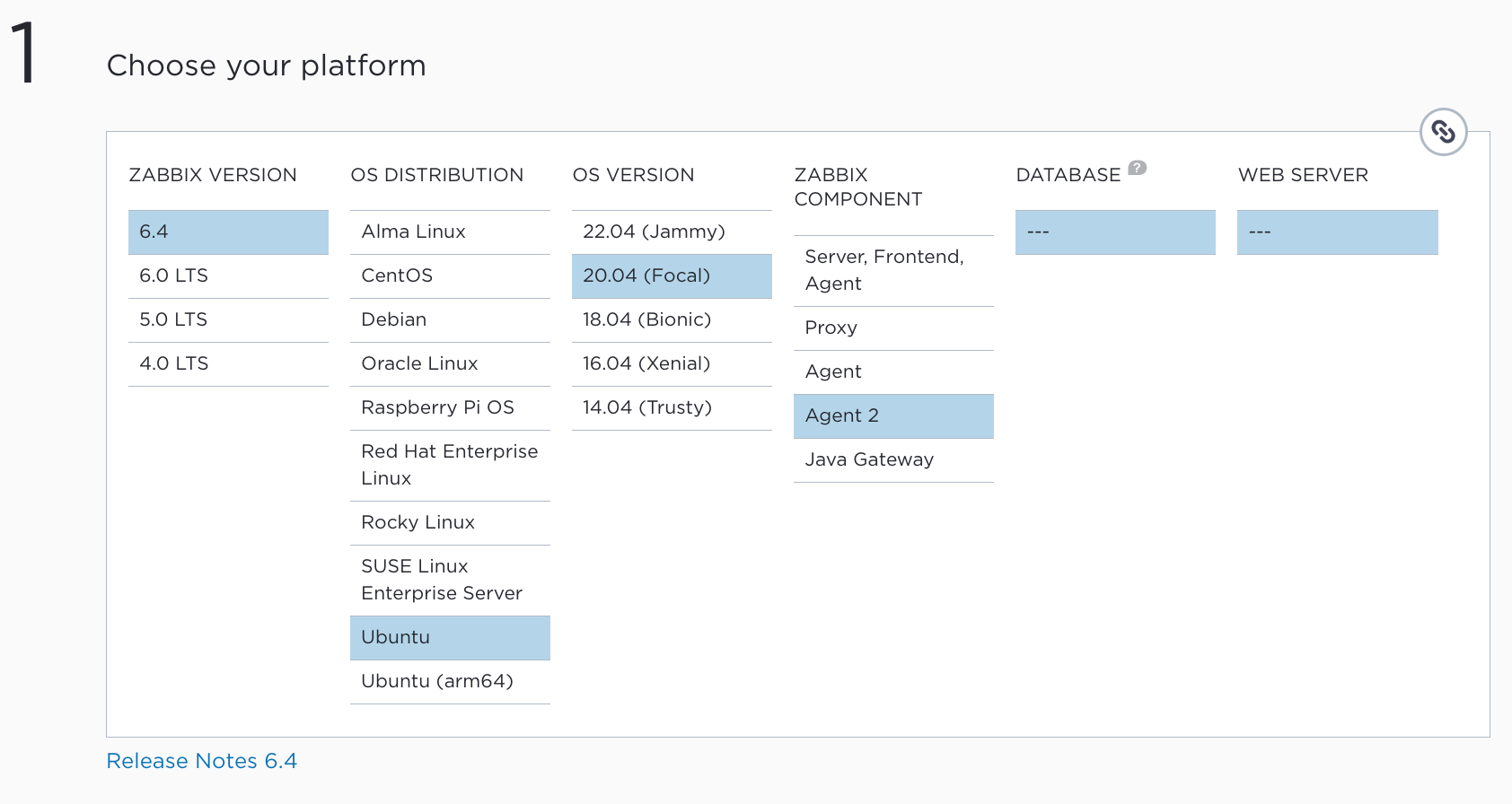This screenshot has width=1512, height=804.
Task: Click the Database placeholder option
Action: (x=1114, y=232)
